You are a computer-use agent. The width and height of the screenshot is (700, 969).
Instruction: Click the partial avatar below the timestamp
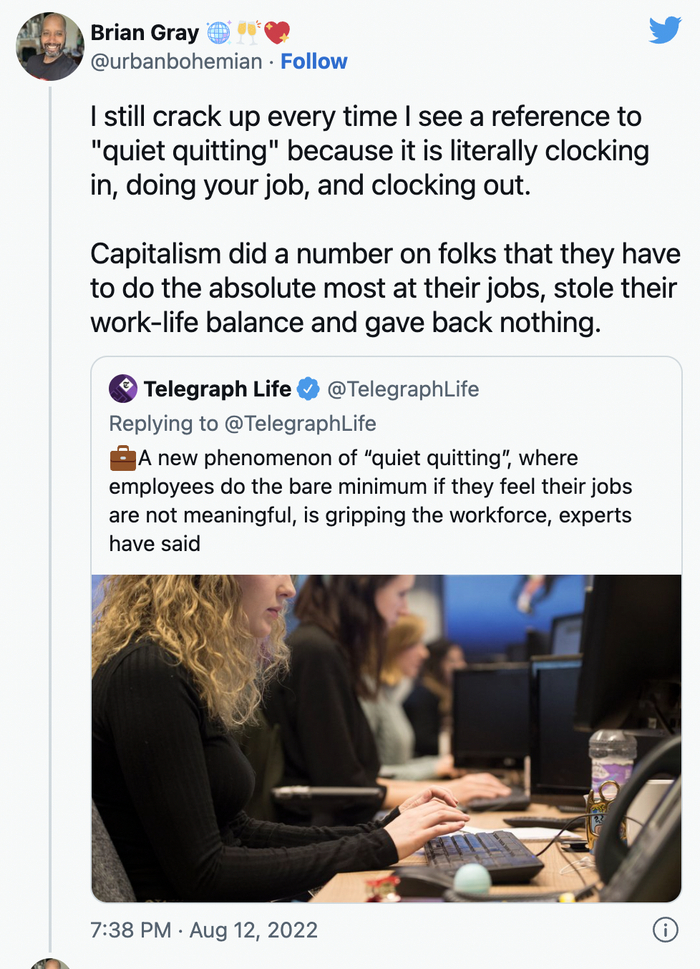[x=49, y=963]
